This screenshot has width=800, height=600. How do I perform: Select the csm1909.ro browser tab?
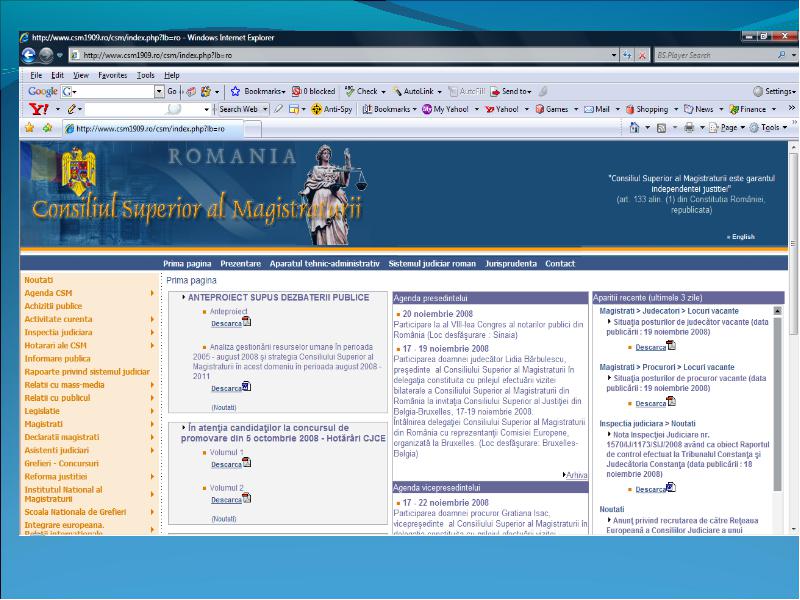tap(153, 129)
